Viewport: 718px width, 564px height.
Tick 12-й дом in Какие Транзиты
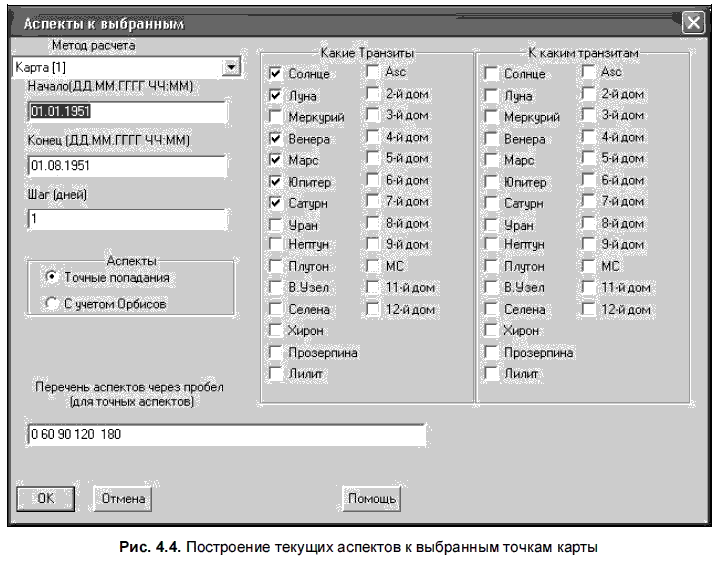pyautogui.click(x=373, y=309)
